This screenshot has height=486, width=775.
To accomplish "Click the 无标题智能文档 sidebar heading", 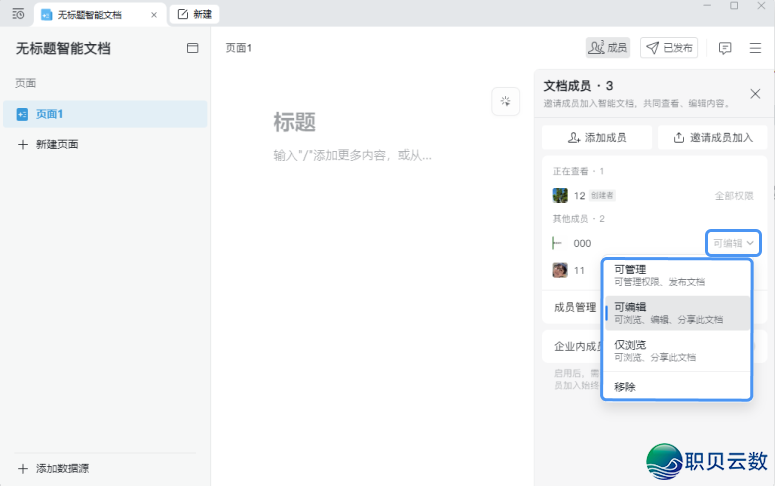I will click(x=63, y=48).
